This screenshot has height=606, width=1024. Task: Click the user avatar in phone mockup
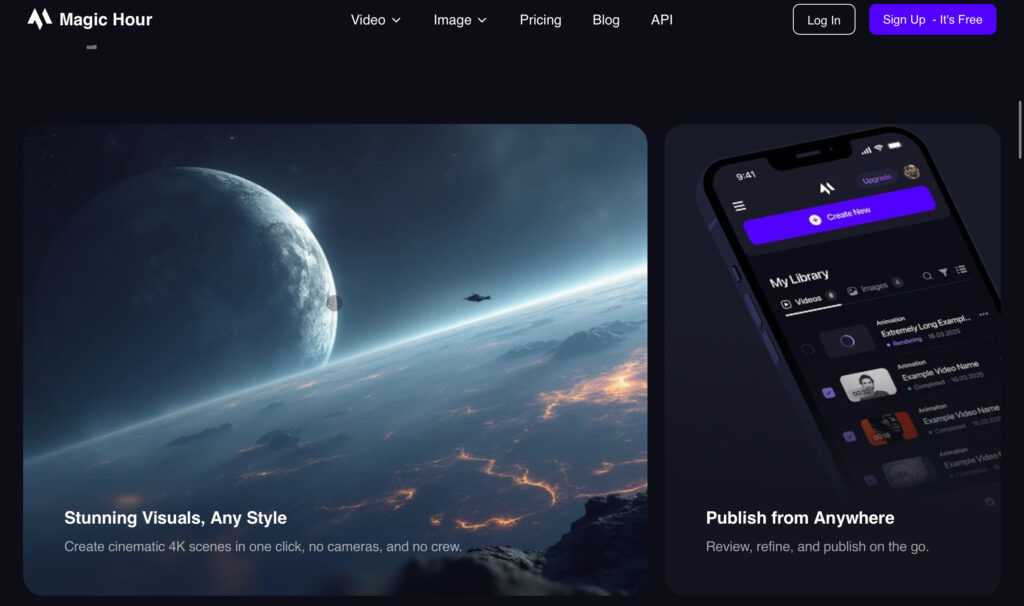(912, 172)
